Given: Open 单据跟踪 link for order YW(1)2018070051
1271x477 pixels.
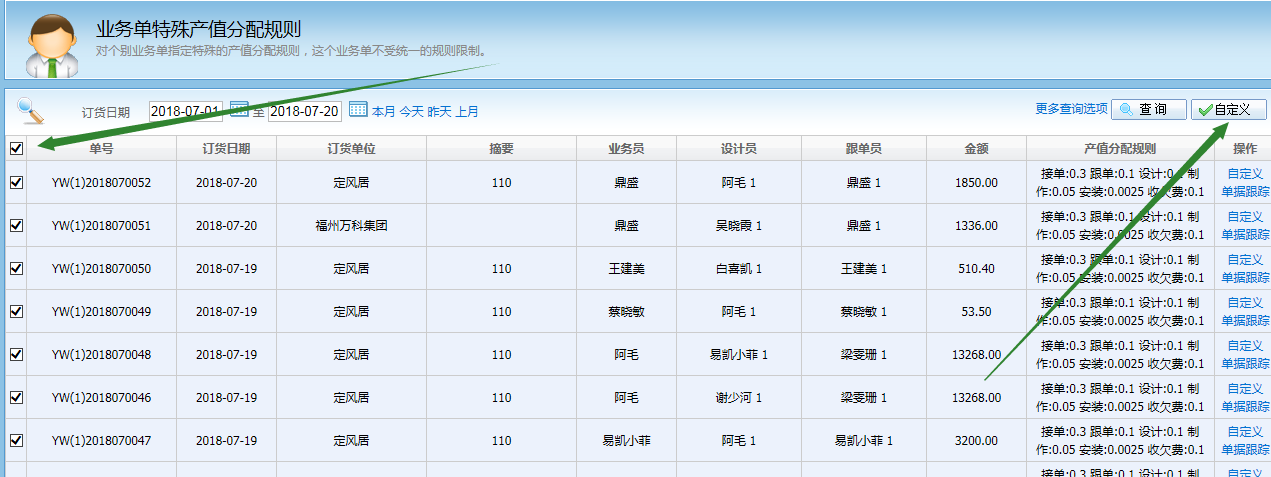Looking at the screenshot, I should (x=1245, y=235).
